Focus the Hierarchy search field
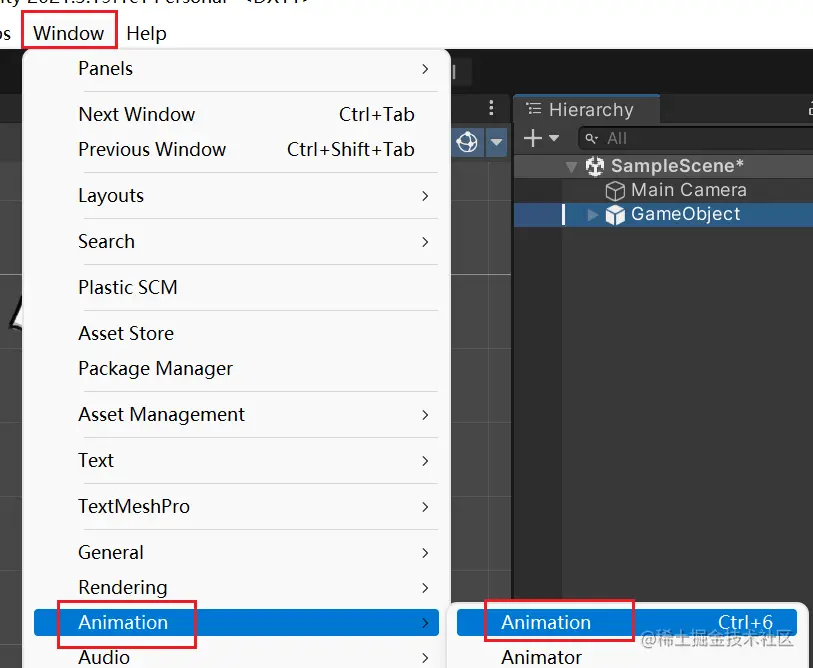This screenshot has height=668, width=813. coord(700,138)
